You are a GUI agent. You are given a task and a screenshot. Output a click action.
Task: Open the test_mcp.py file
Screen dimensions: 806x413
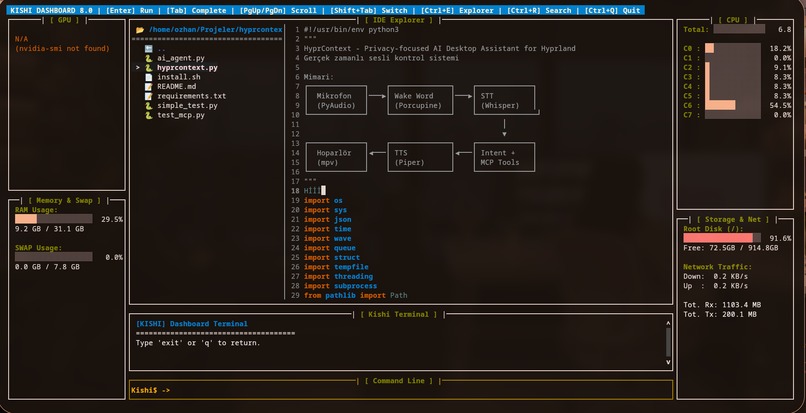[181, 115]
